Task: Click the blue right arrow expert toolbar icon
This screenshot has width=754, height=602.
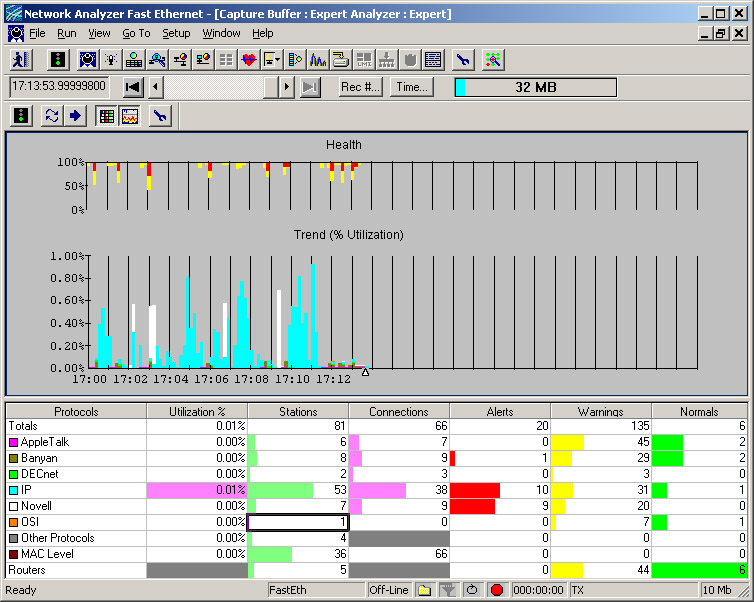Action: click(x=75, y=116)
